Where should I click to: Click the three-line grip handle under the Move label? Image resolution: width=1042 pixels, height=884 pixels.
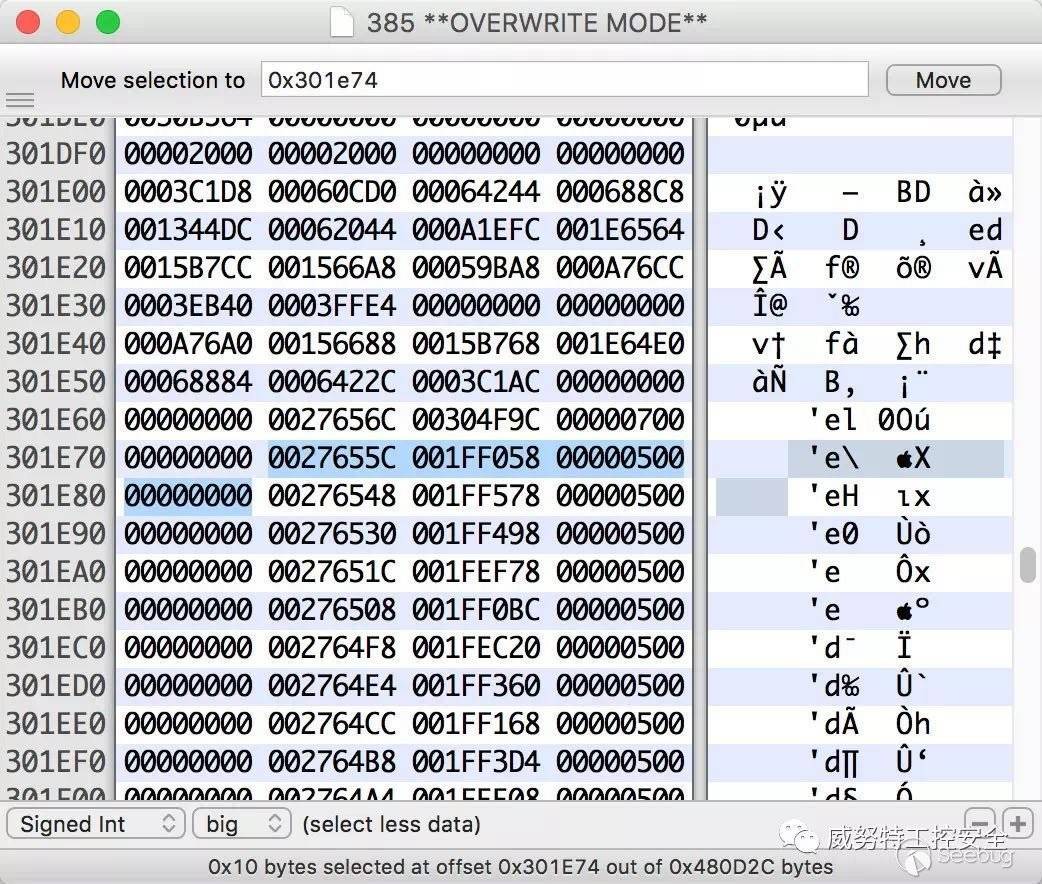coord(20,100)
